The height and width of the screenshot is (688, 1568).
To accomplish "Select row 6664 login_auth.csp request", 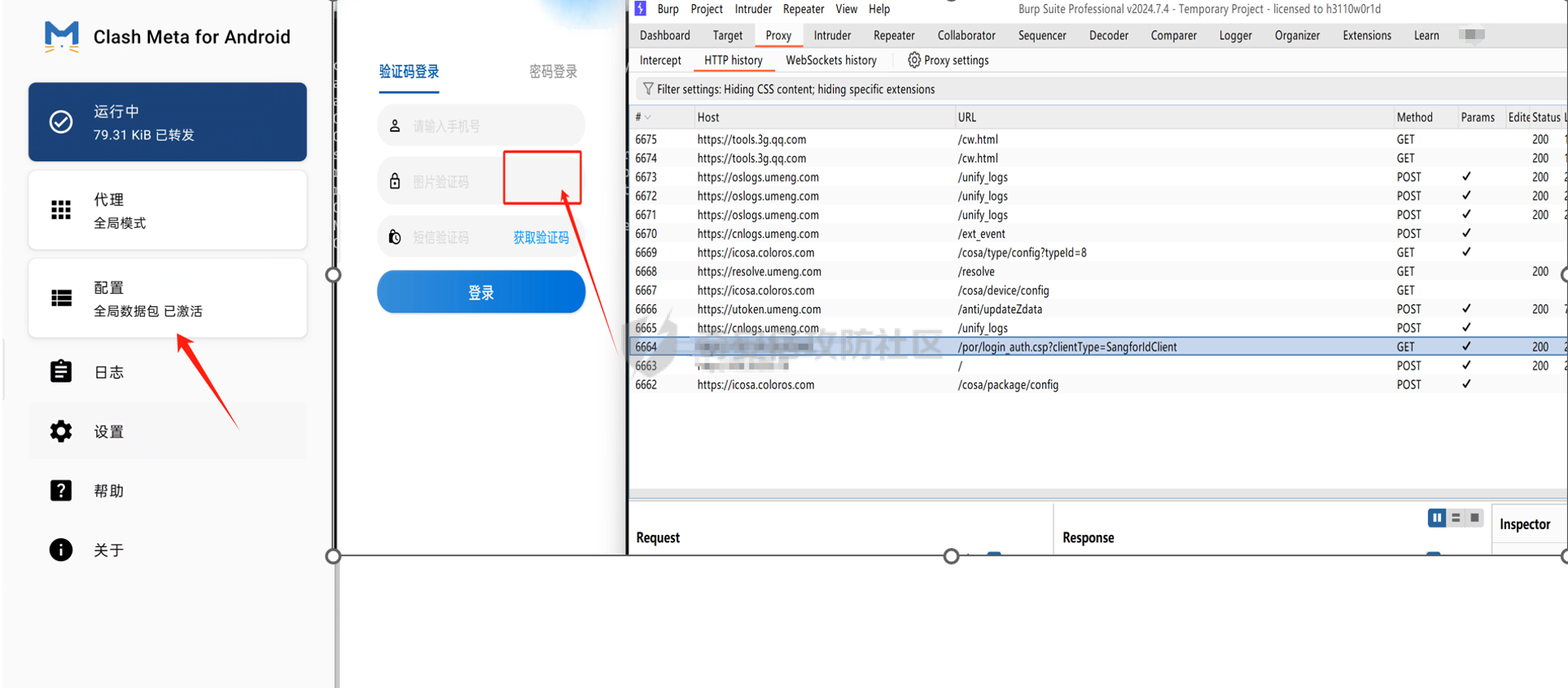I will pos(1099,347).
